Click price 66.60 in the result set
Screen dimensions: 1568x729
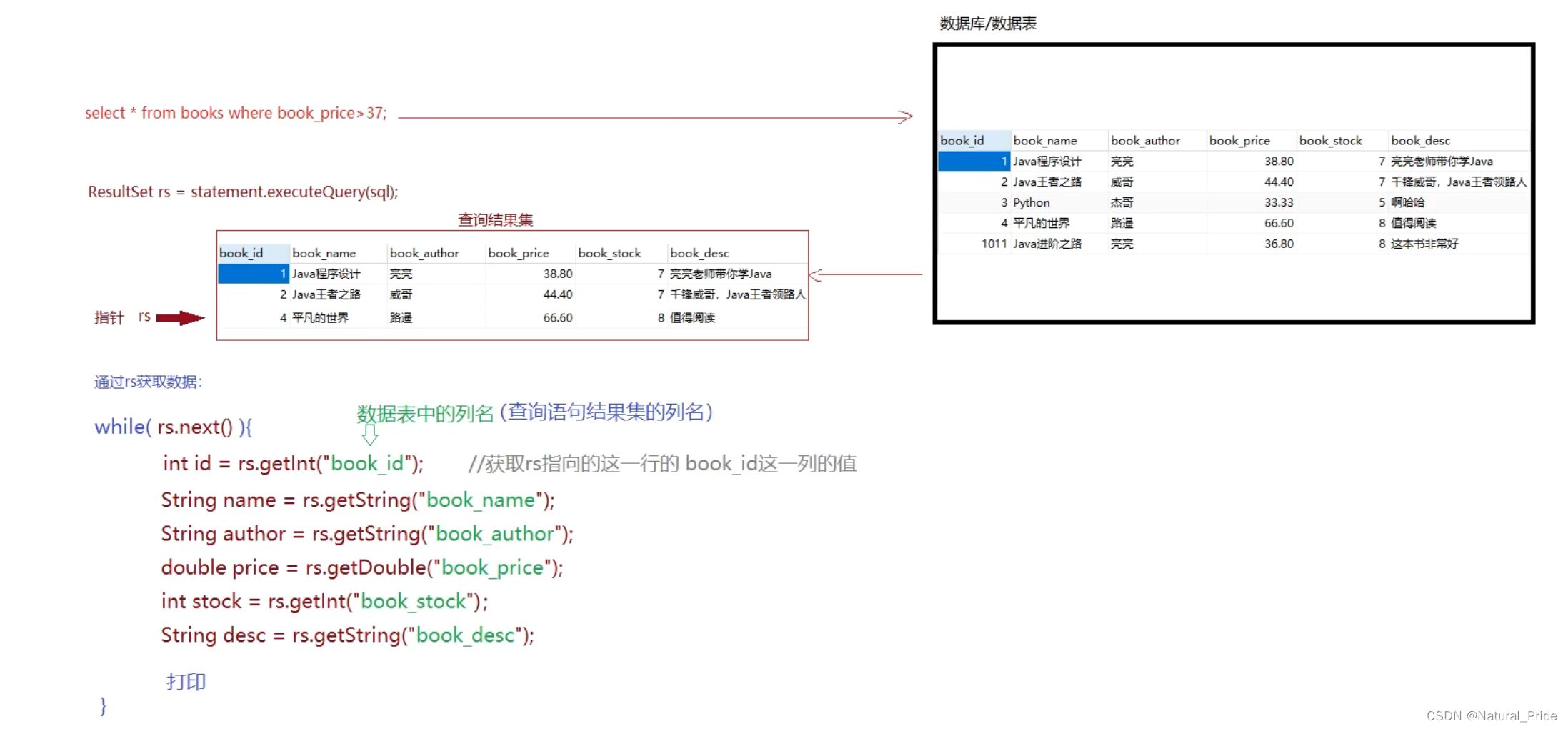[558, 318]
